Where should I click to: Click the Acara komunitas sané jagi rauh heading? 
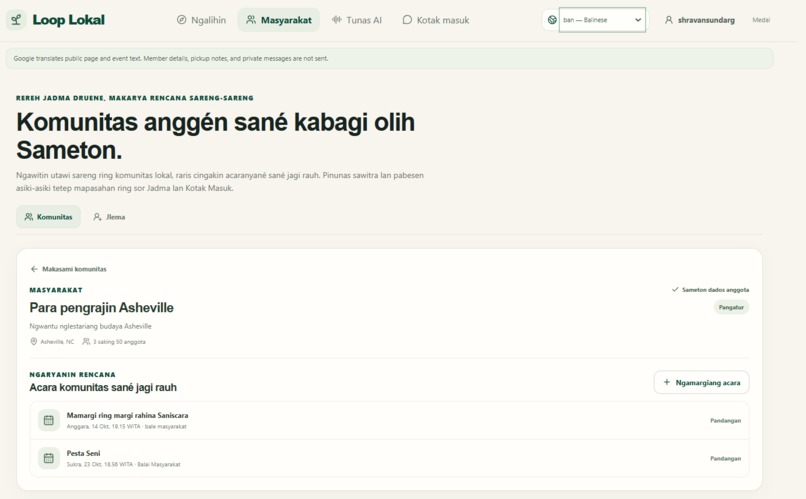(103, 387)
